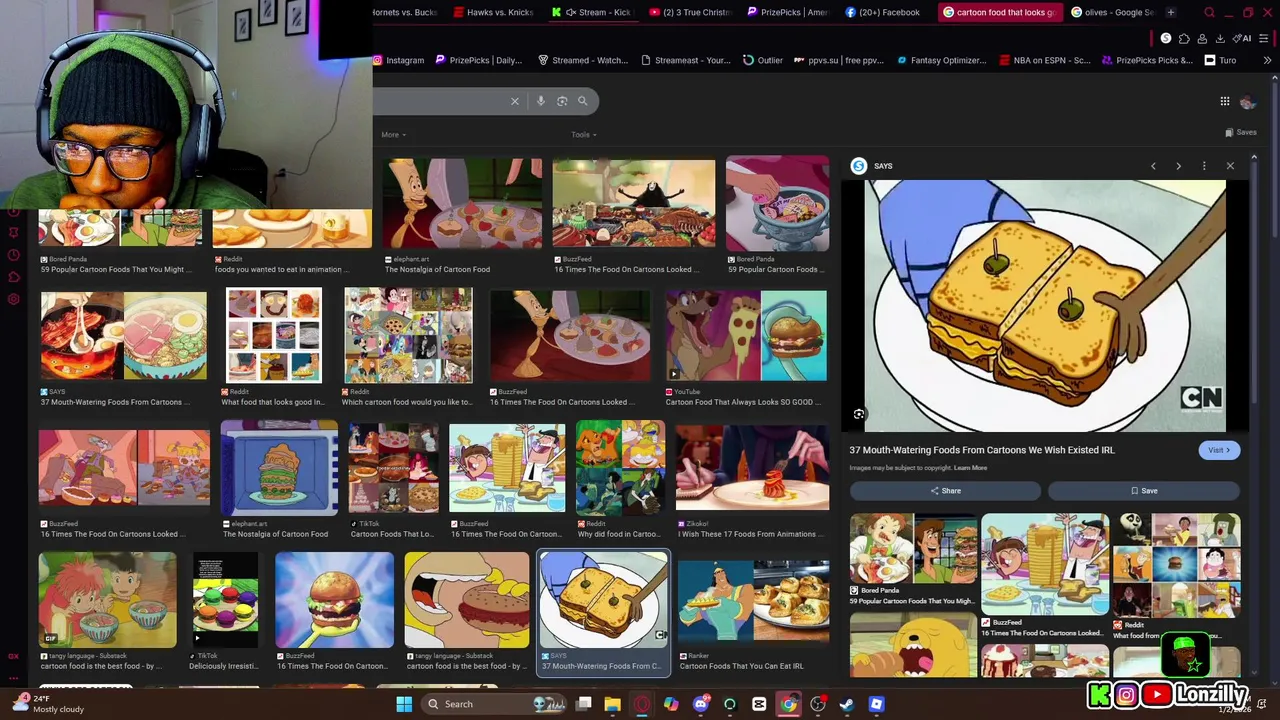Image resolution: width=1280 pixels, height=720 pixels.
Task: Start voice search with microphone icon
Action: (x=541, y=101)
